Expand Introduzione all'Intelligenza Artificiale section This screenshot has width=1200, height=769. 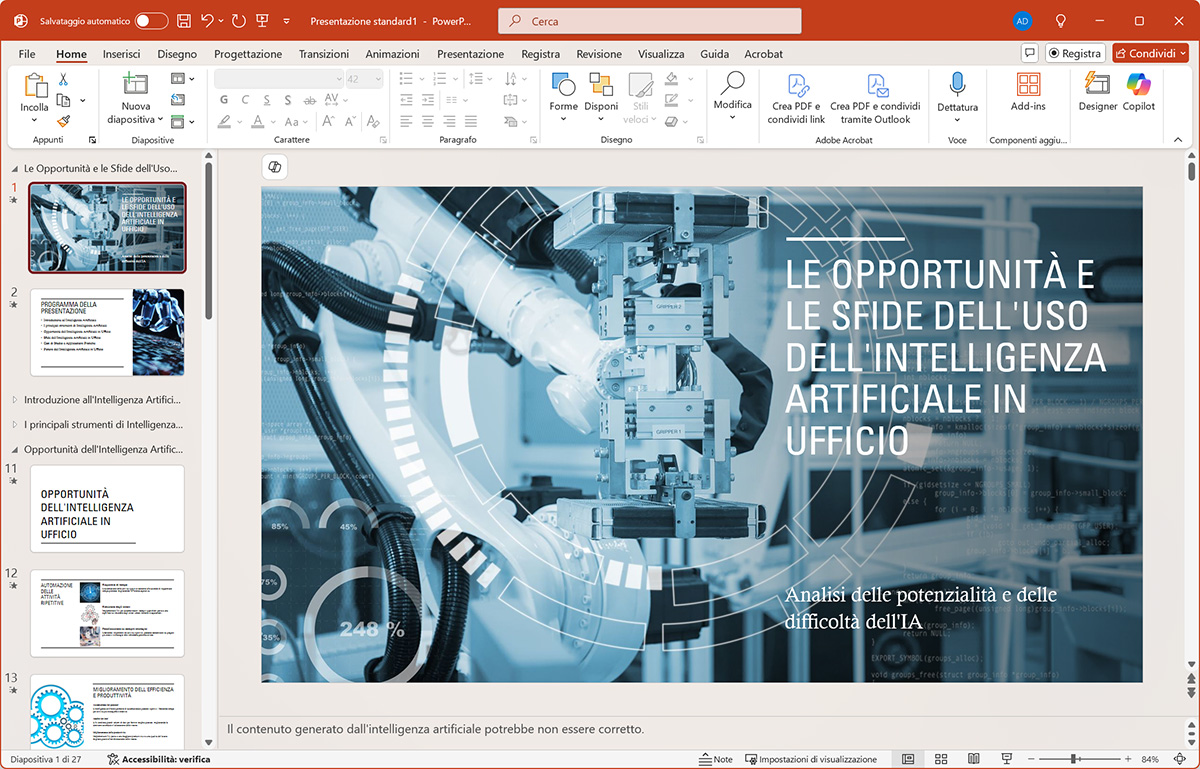[x=14, y=399]
